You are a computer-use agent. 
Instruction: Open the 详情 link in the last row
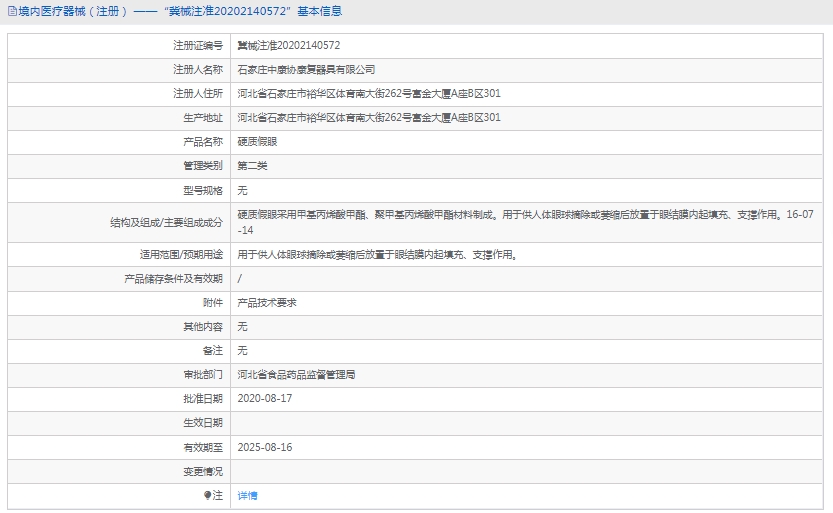coord(247,495)
